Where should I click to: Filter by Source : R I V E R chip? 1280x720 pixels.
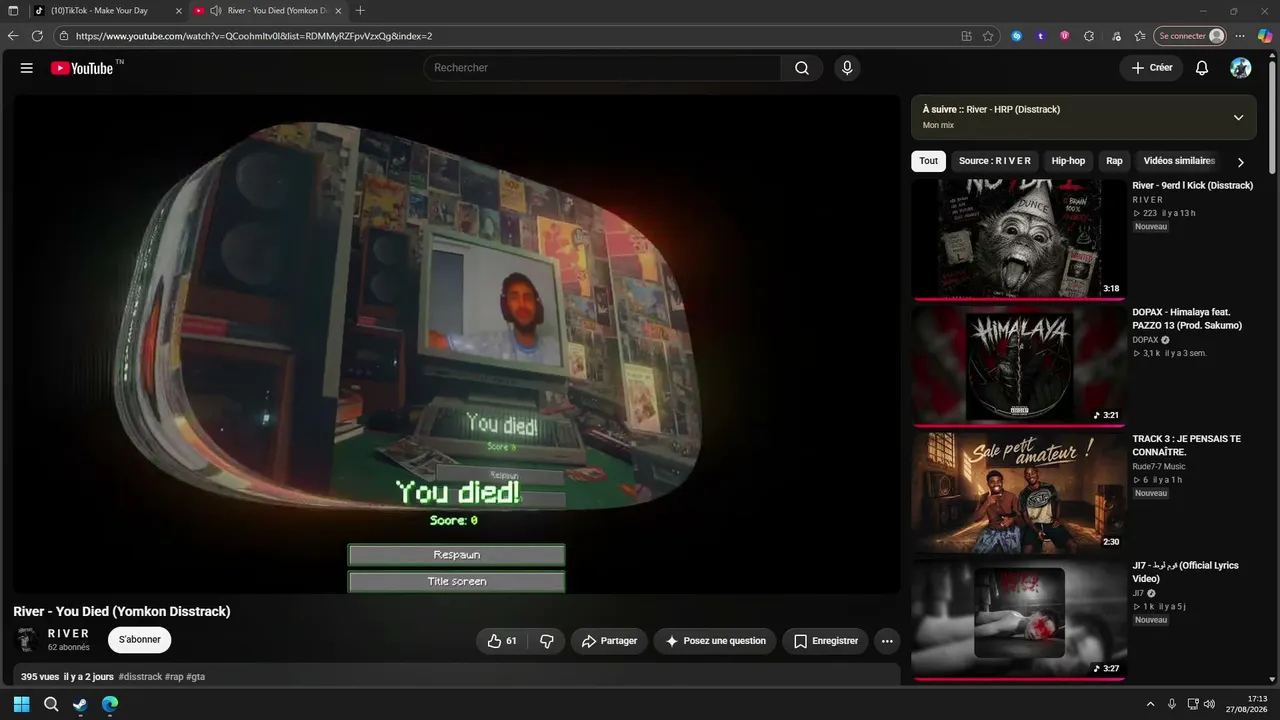995,161
